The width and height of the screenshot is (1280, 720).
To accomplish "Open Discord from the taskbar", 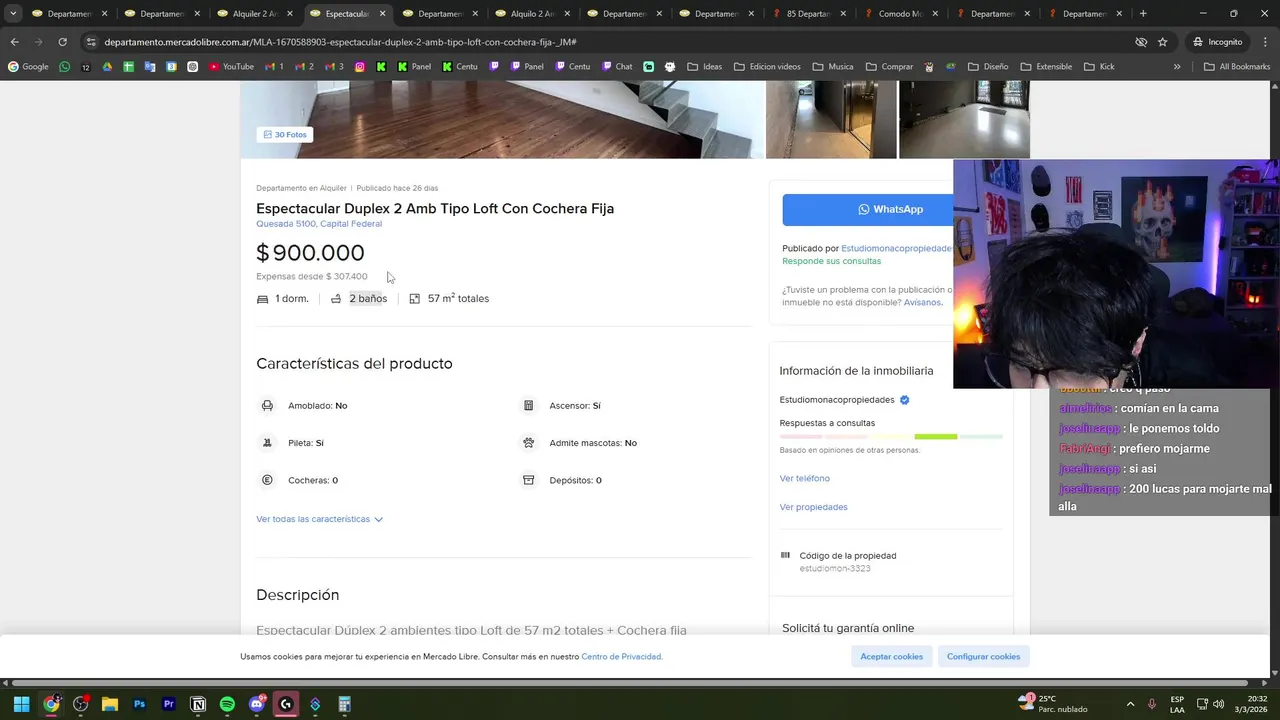I will pyautogui.click(x=257, y=704).
